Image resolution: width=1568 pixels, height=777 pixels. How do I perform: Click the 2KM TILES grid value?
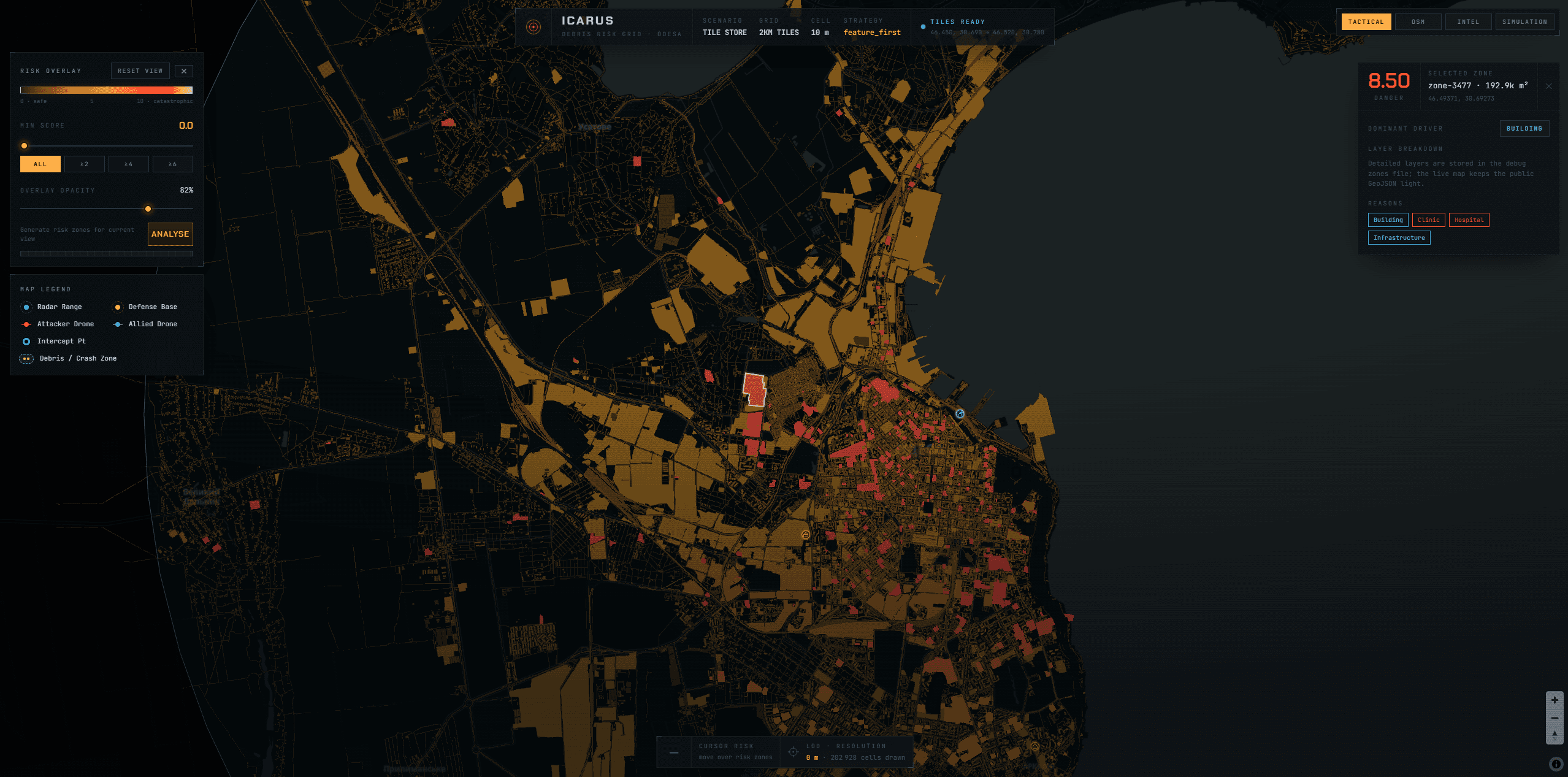[779, 33]
